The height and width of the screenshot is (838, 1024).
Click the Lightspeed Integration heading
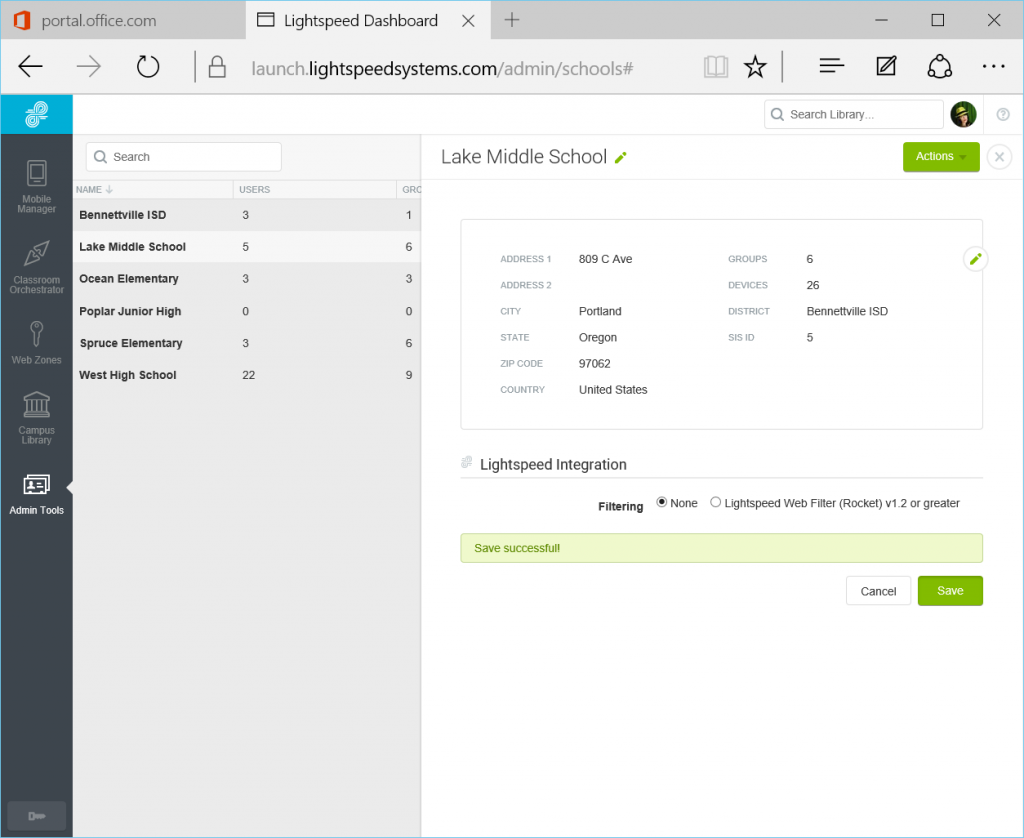pos(553,464)
